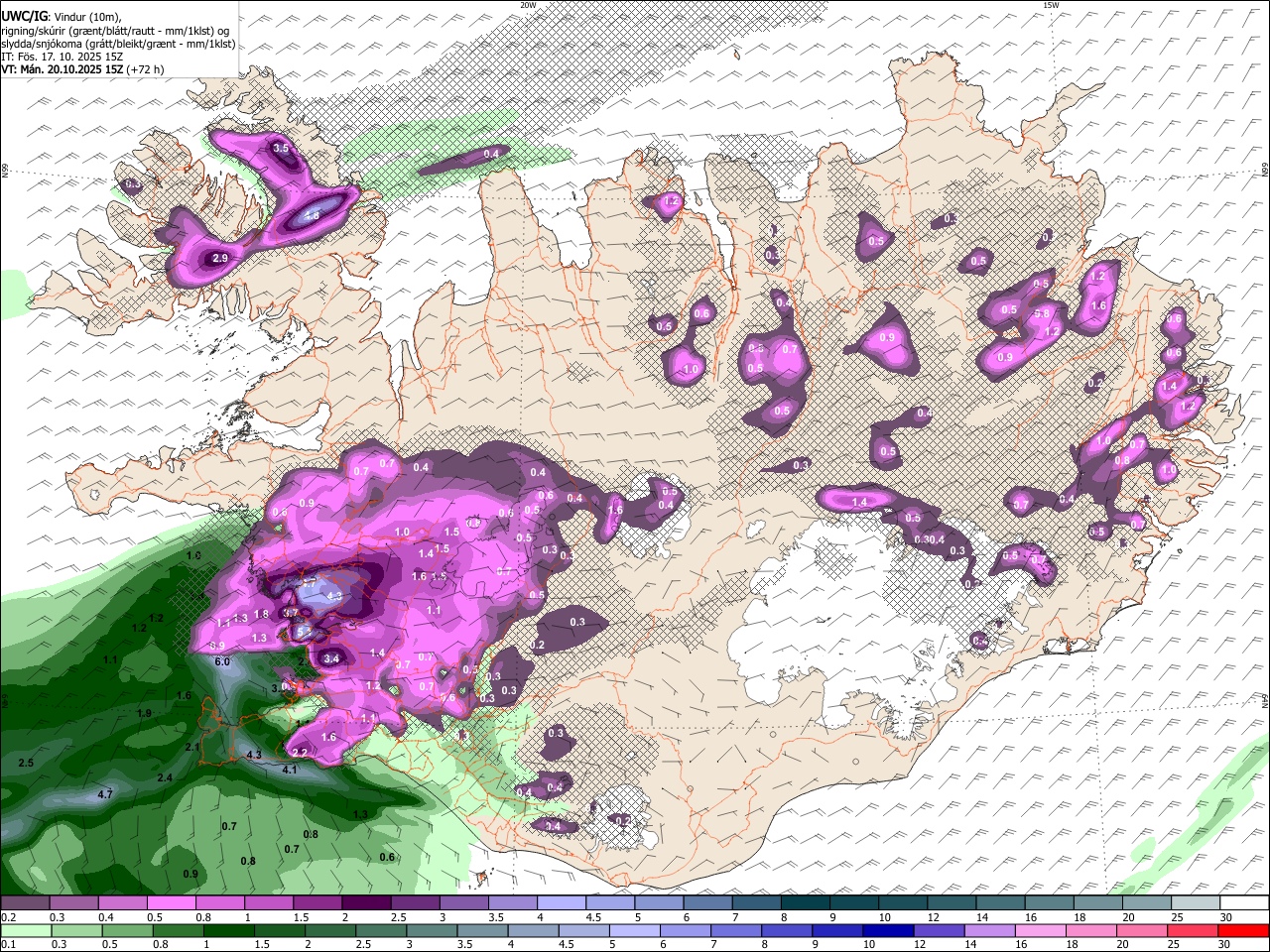Click the 4.1 rainfall value on the map
Screen dimensions: 1270x952
290,770
